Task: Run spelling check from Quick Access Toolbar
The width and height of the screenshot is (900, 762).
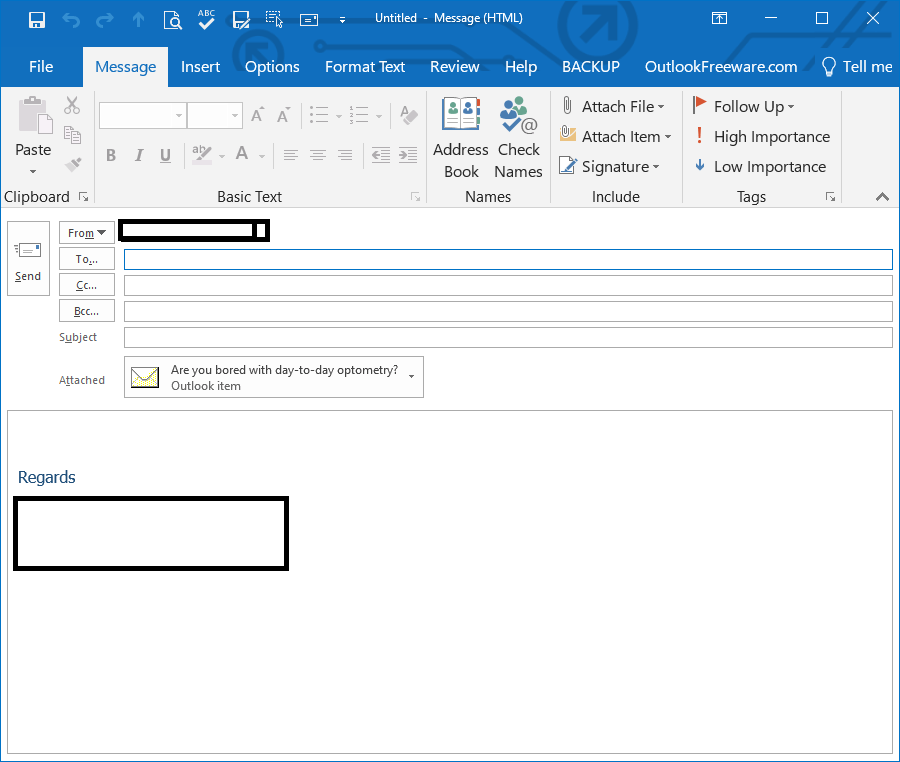Action: [205, 18]
